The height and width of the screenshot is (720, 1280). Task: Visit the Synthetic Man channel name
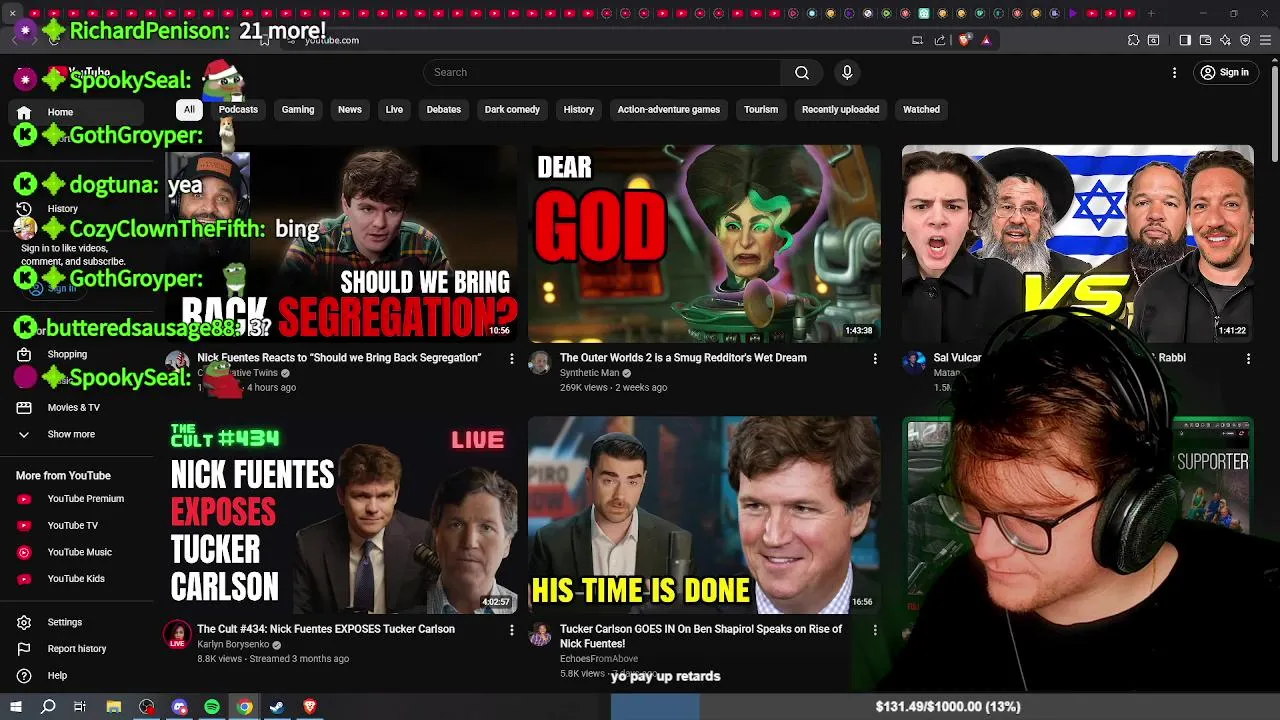(589, 373)
